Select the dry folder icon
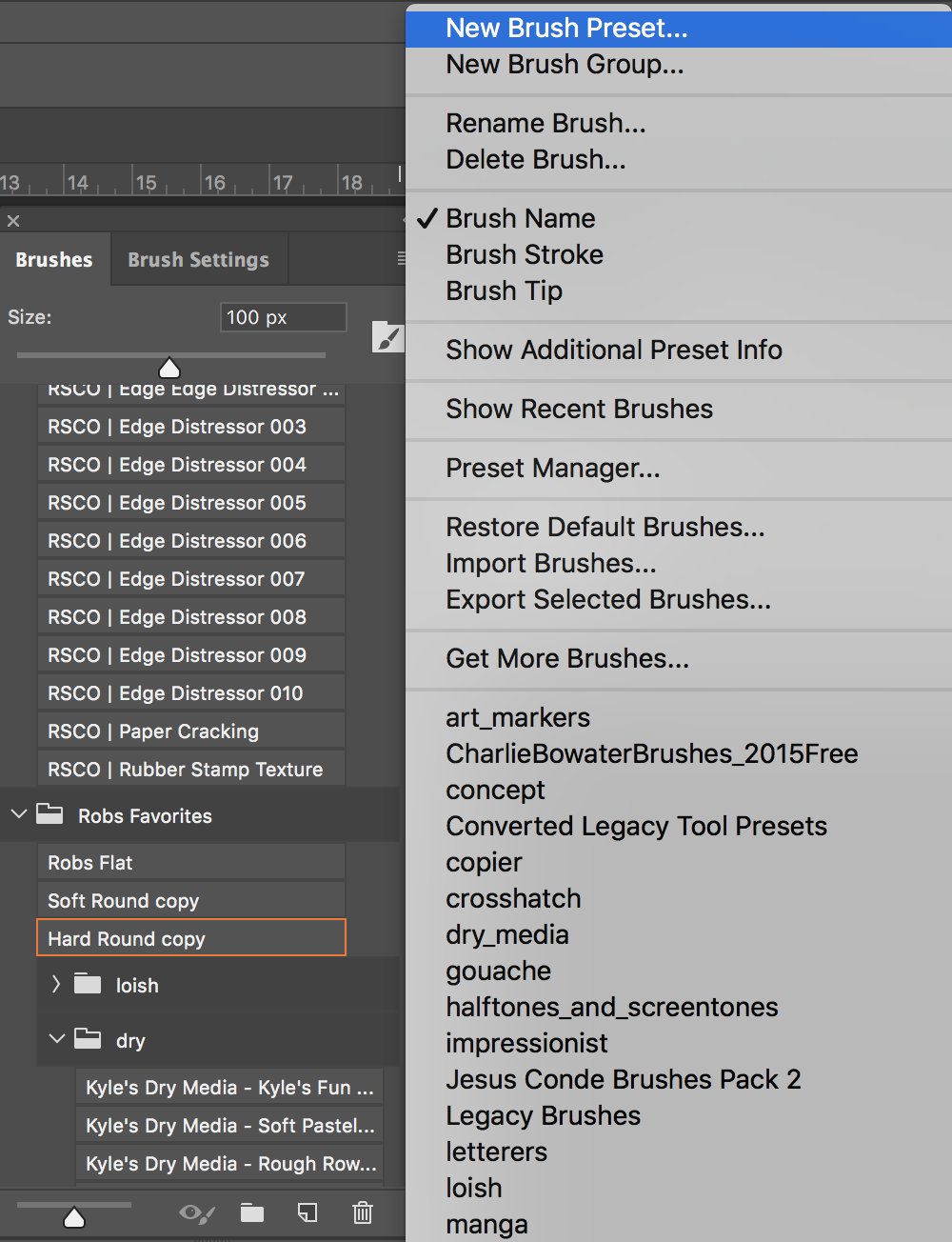The height and width of the screenshot is (1242, 952). coord(88,1038)
